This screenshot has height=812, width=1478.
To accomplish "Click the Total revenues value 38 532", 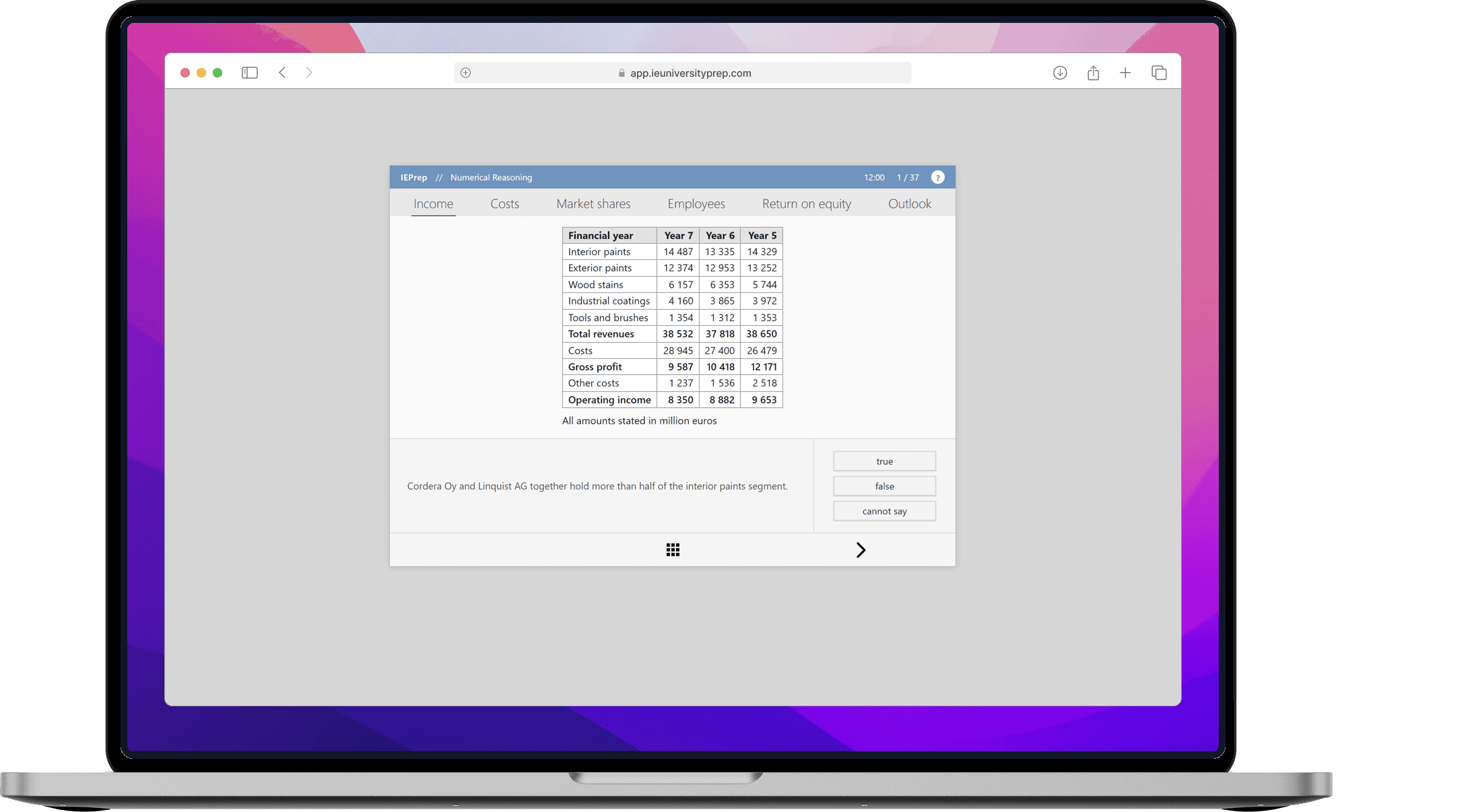I will coord(677,334).
